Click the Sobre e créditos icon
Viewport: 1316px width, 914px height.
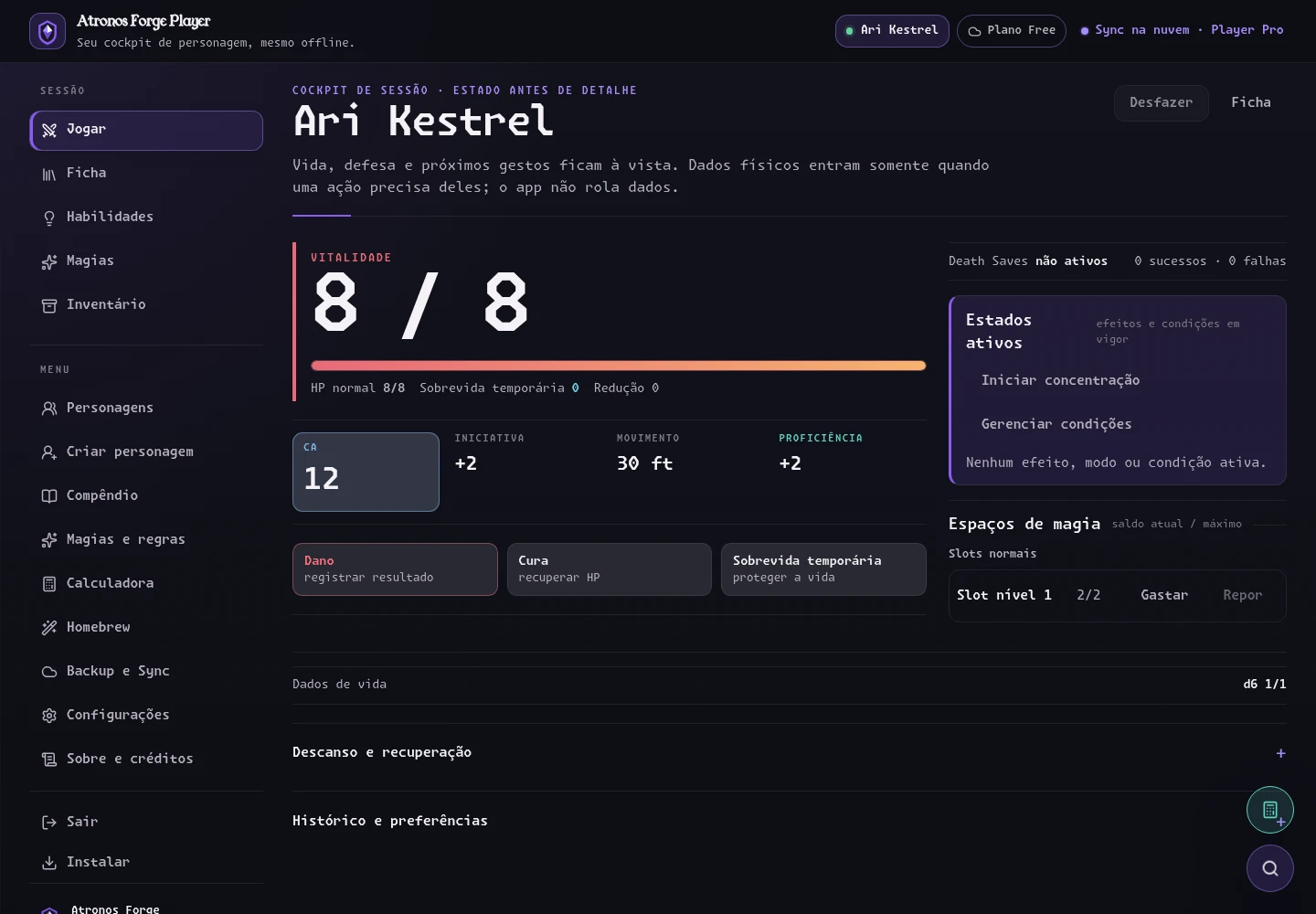[x=49, y=760]
